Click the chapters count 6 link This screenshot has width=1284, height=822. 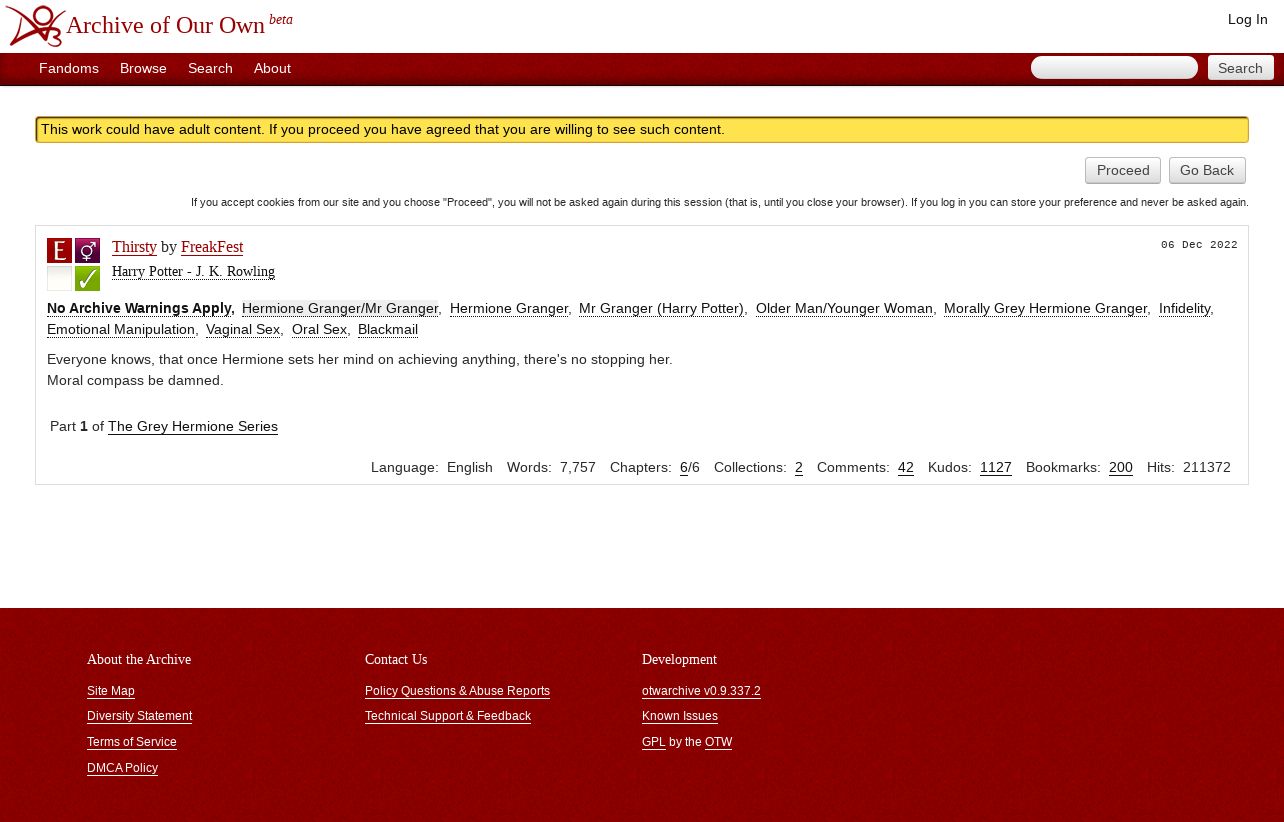click(x=684, y=467)
